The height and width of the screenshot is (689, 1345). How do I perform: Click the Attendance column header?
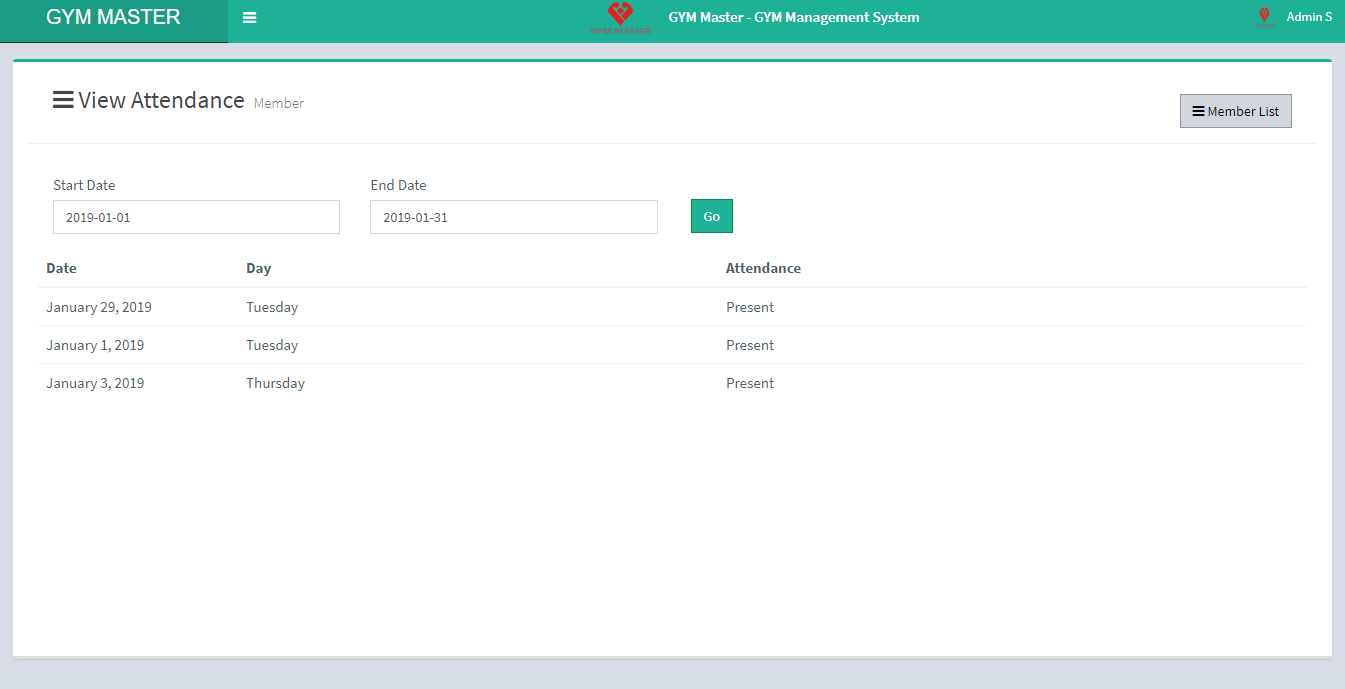763,268
